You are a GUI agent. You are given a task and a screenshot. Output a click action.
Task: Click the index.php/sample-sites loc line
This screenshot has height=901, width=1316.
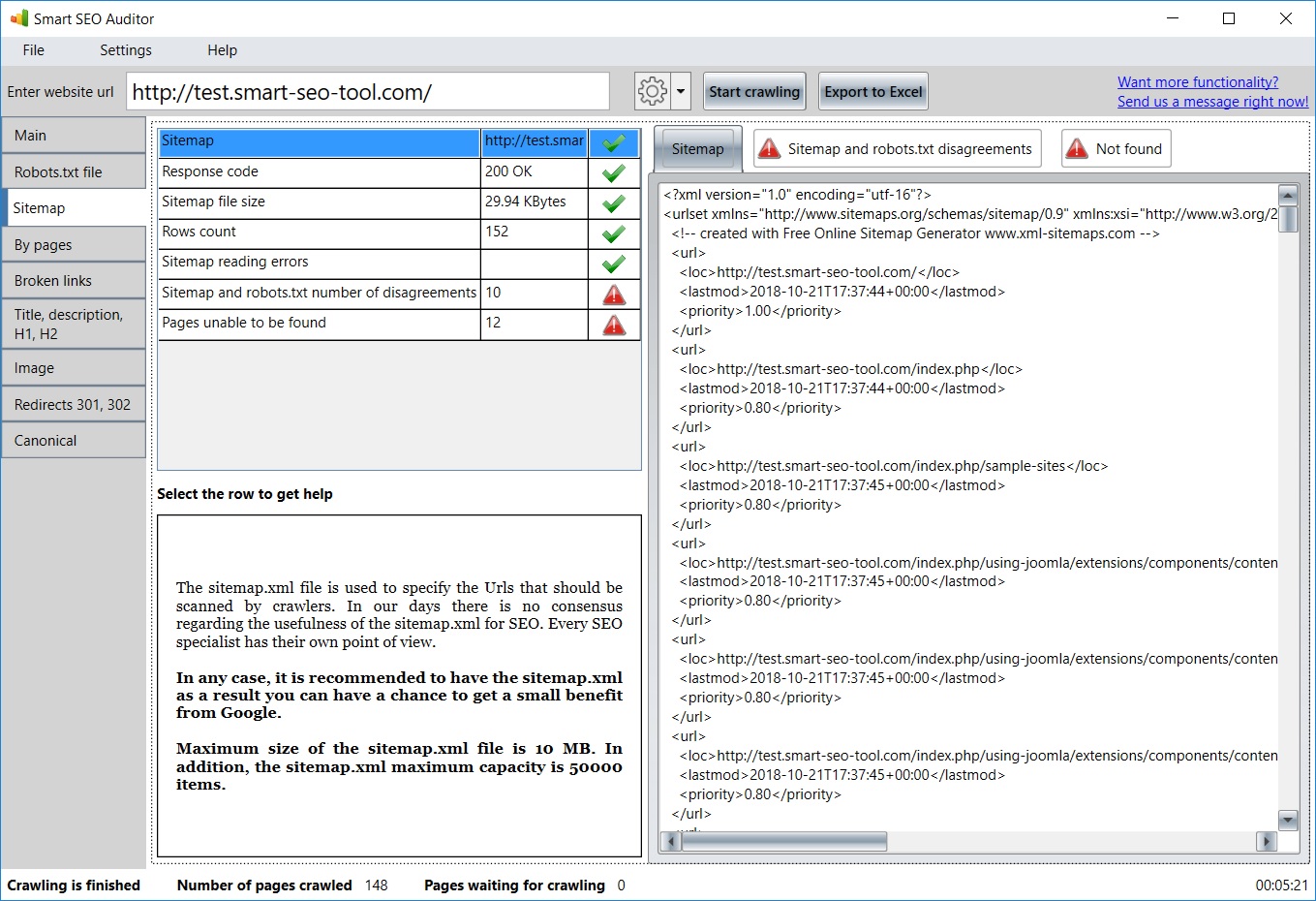(894, 466)
